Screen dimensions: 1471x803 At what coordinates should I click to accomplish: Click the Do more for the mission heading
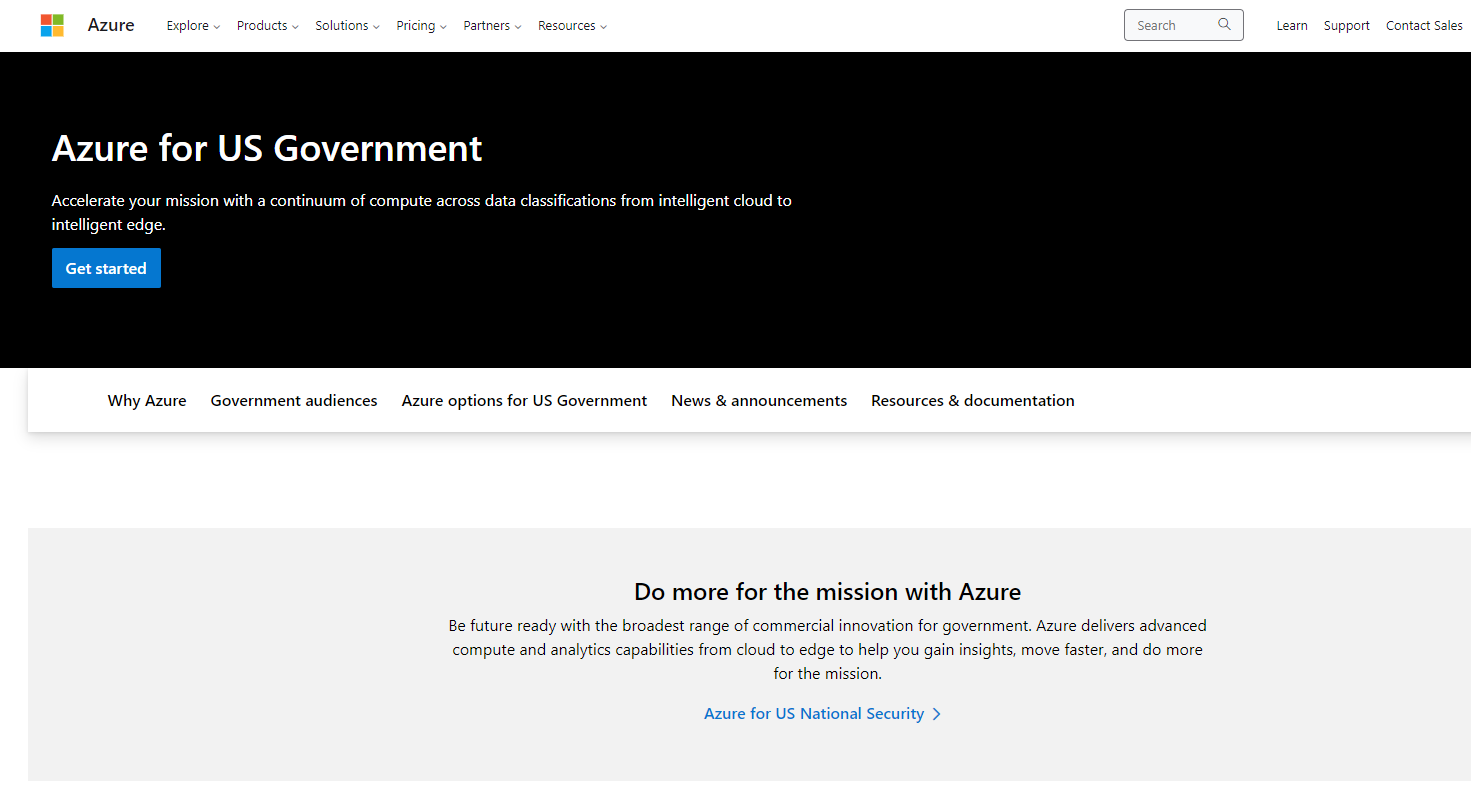[827, 592]
